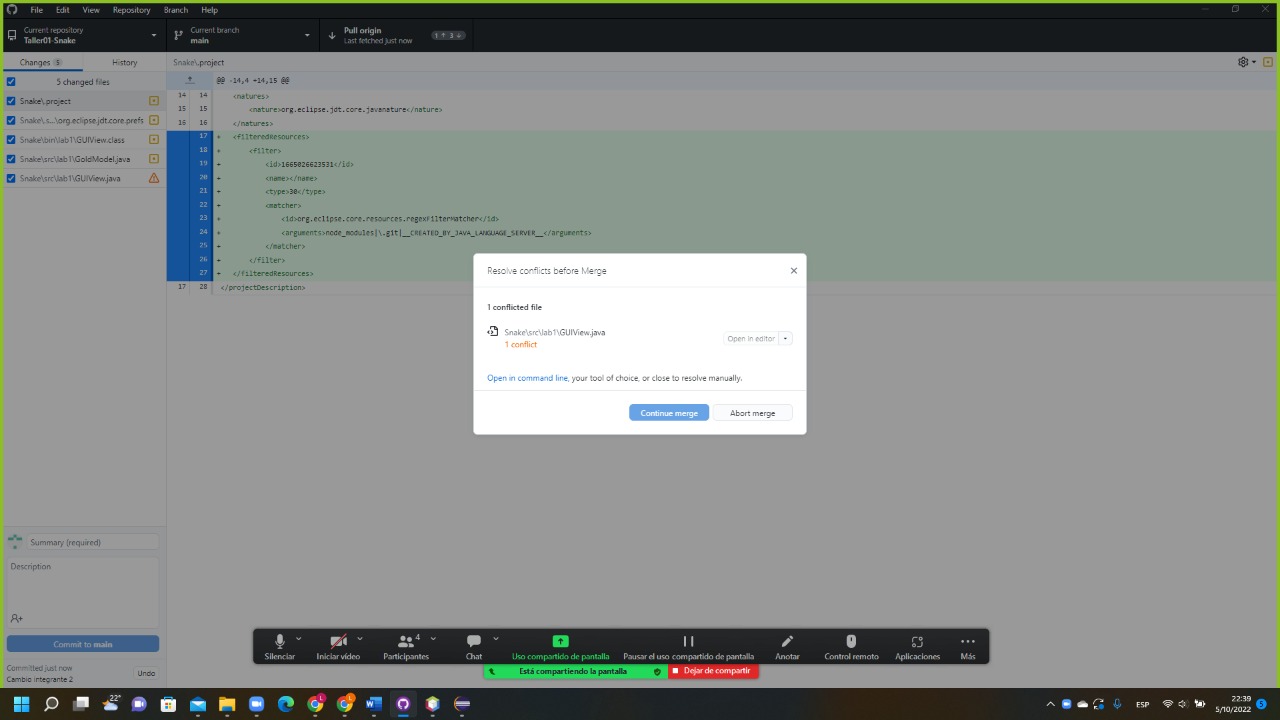Open the conflict in command line
This screenshot has height=720, width=1280.
(x=527, y=377)
